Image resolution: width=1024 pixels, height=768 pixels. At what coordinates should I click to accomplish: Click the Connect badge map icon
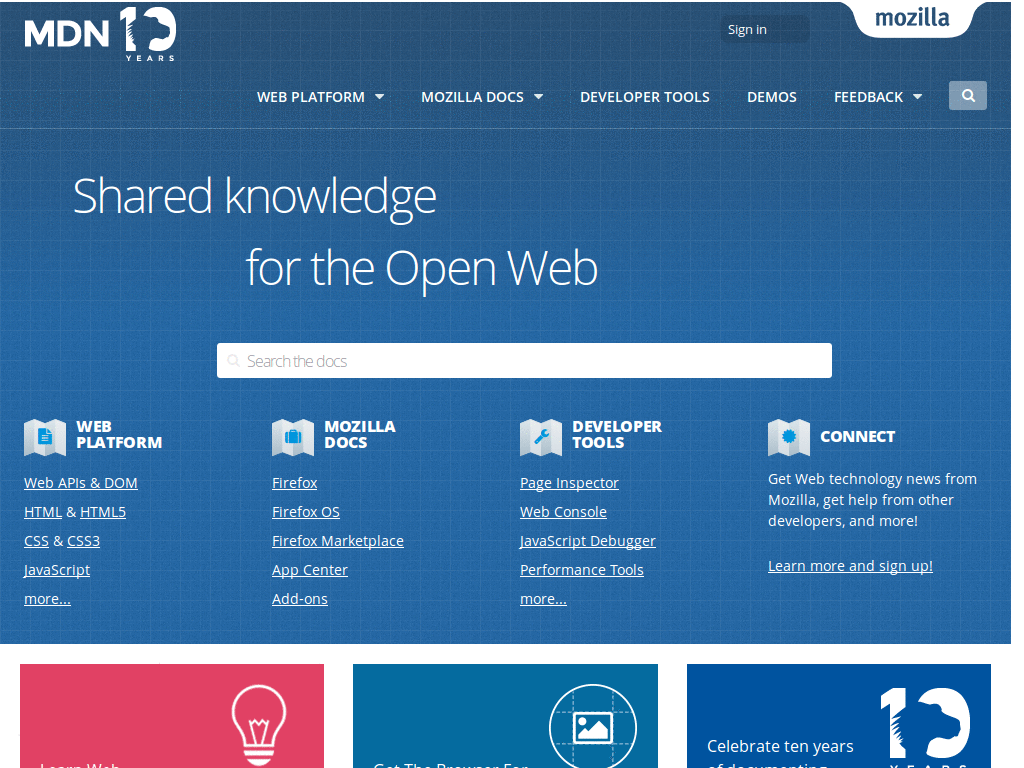[x=789, y=436]
